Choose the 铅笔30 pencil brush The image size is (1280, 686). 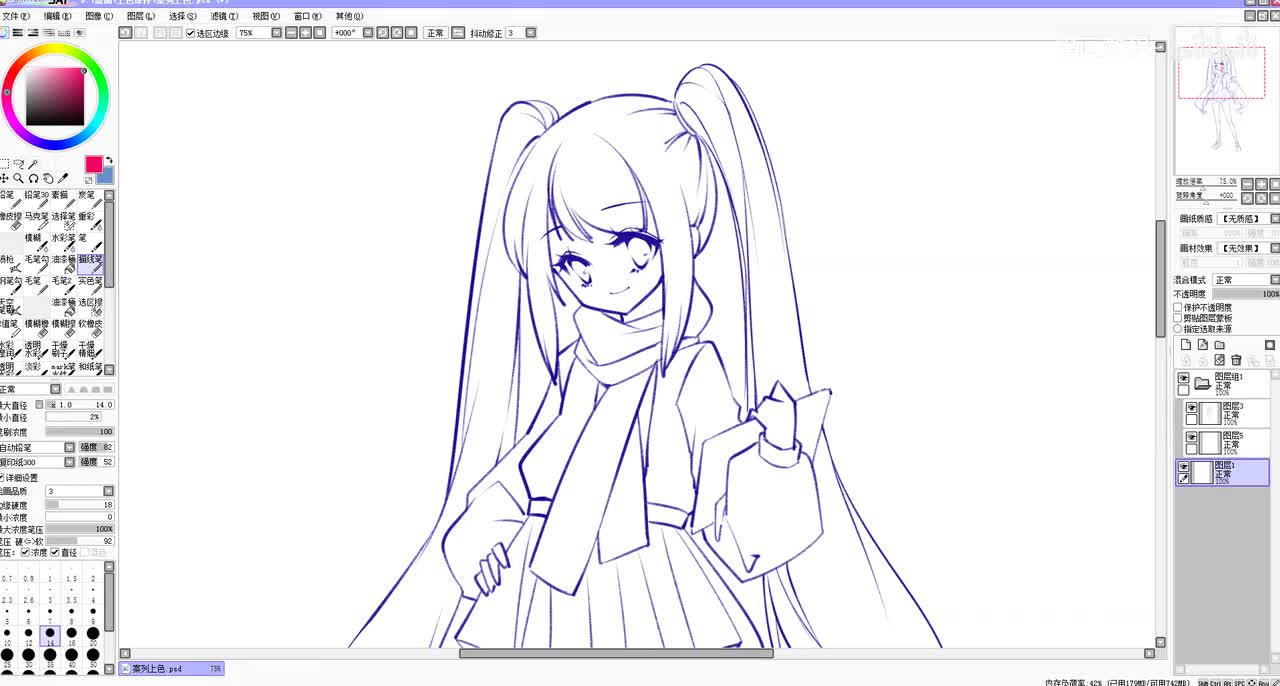click(x=38, y=199)
